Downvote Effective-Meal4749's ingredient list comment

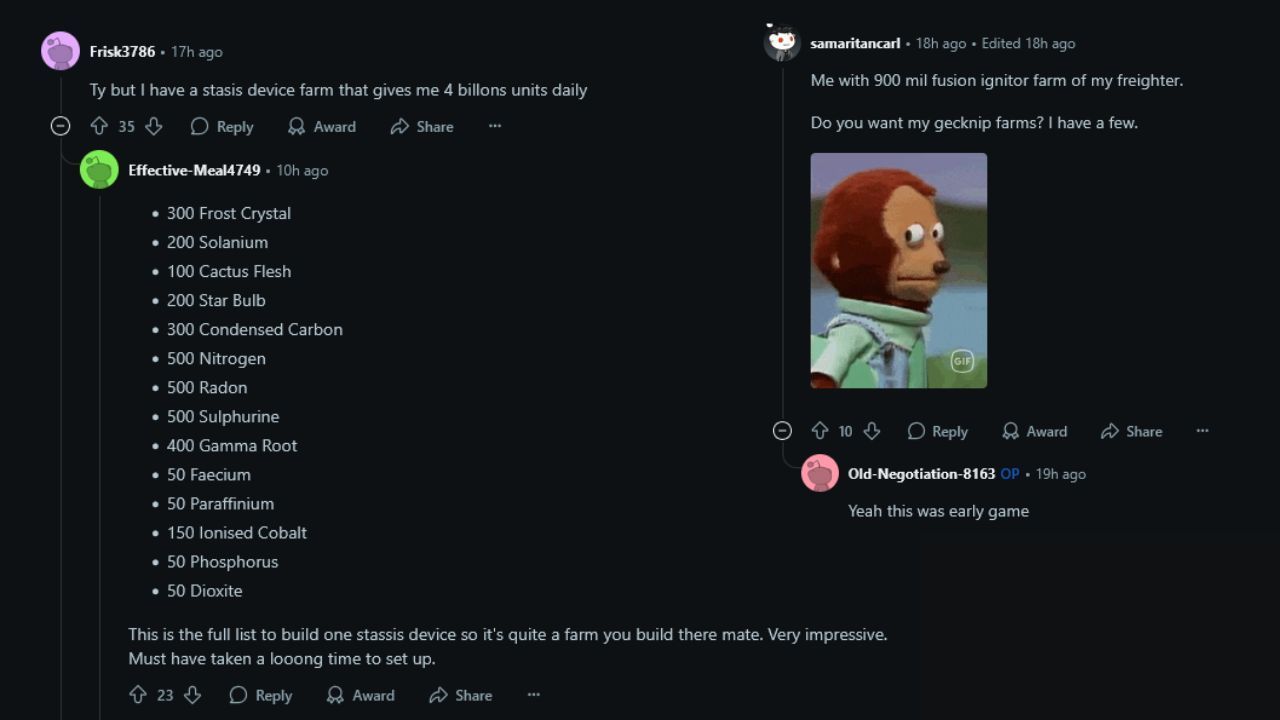192,695
